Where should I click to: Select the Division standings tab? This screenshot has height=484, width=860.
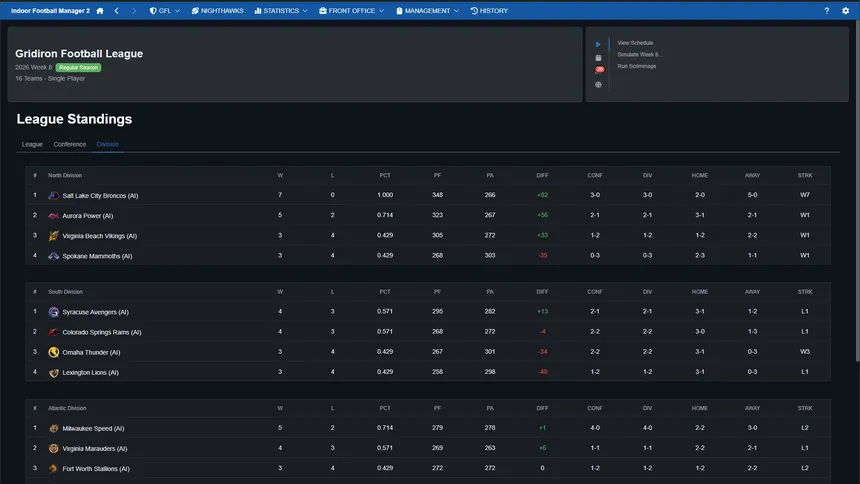click(108, 144)
